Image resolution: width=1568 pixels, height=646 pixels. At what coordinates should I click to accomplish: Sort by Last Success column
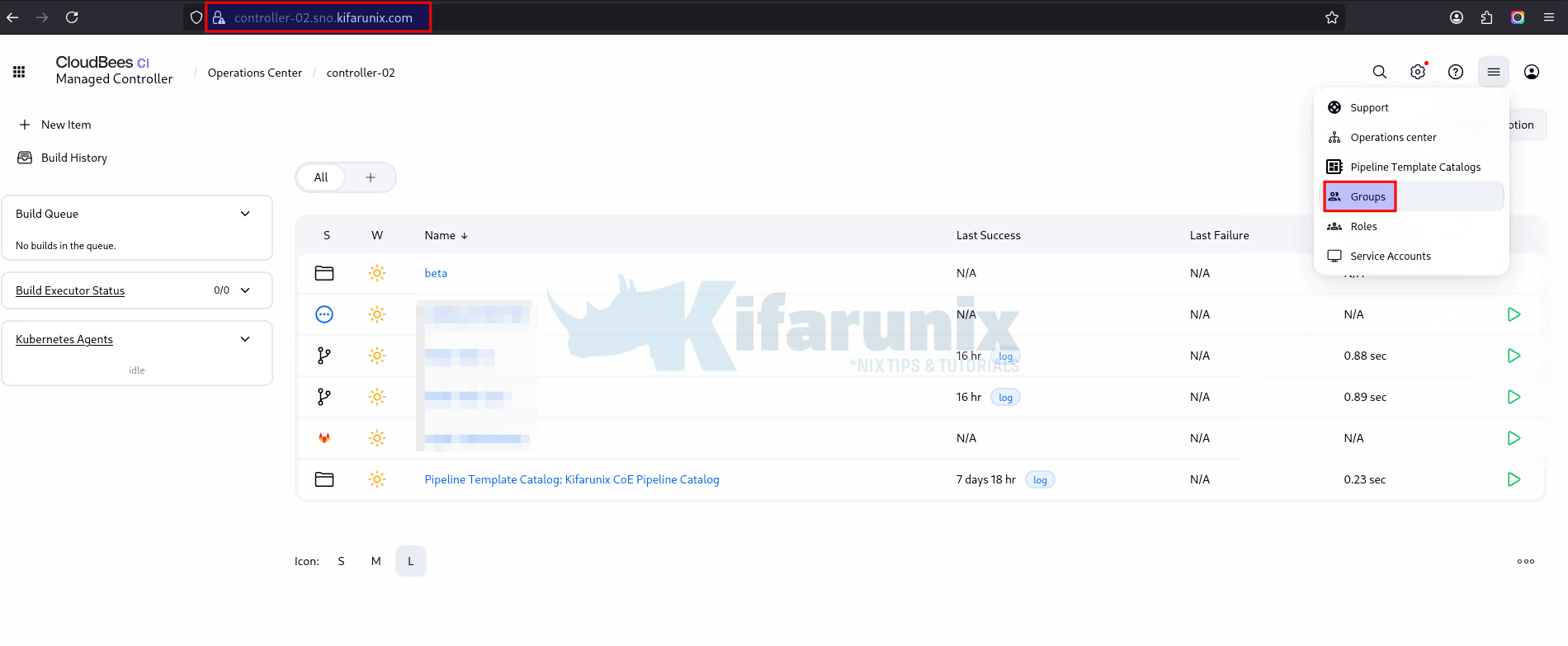click(989, 235)
